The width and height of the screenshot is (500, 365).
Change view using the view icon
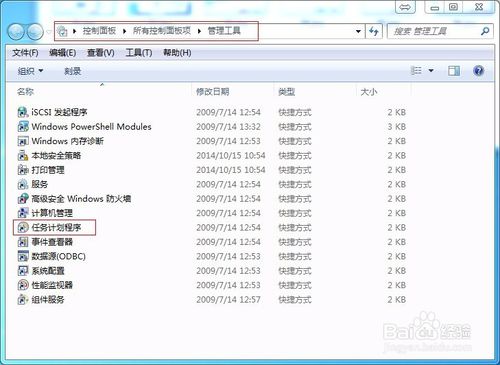[416, 71]
